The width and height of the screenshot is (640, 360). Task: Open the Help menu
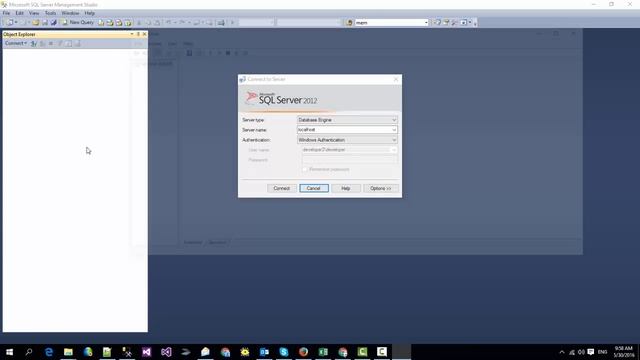coord(89,13)
